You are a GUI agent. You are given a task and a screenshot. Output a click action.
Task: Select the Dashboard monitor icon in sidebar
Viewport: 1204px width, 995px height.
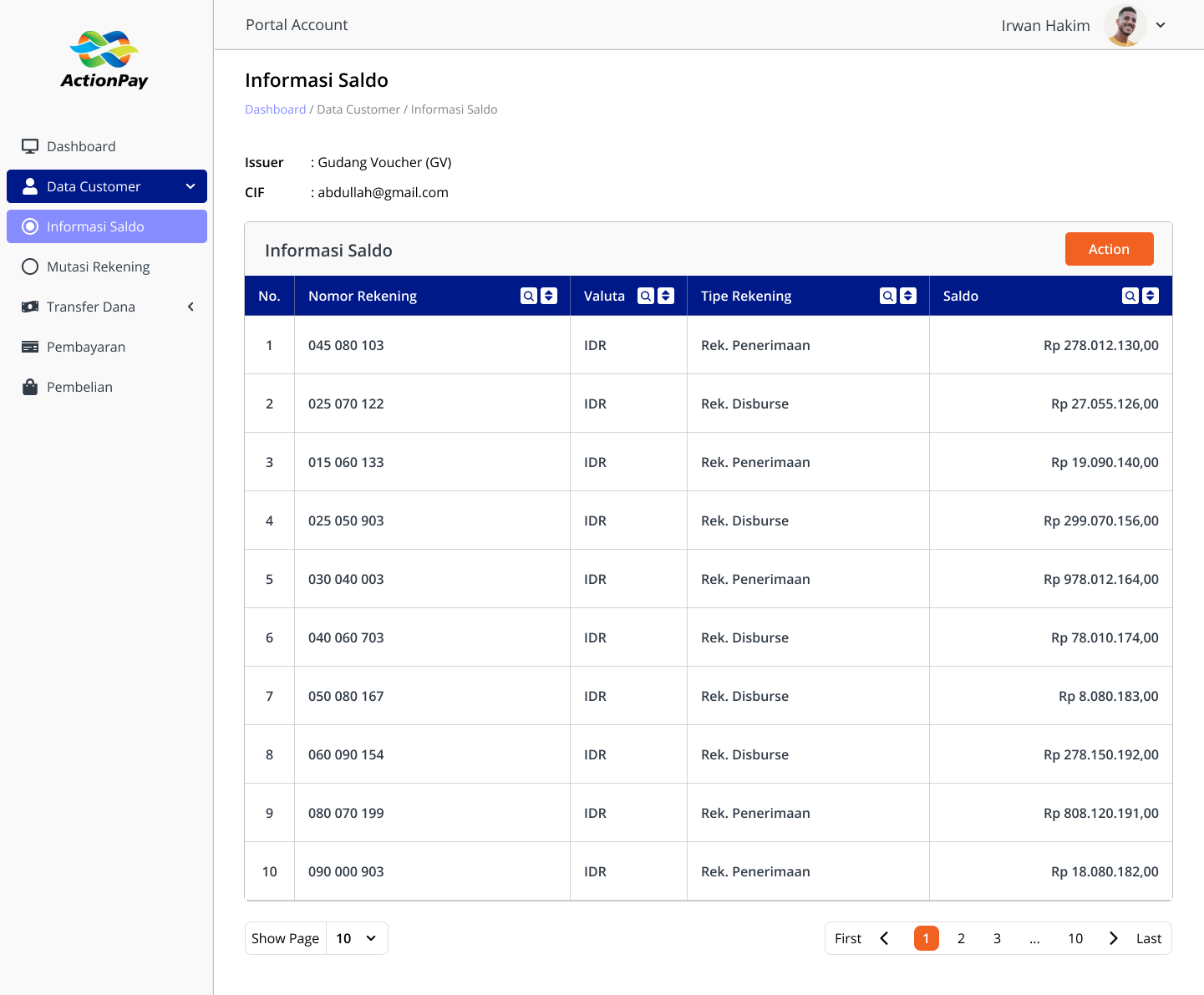[30, 145]
